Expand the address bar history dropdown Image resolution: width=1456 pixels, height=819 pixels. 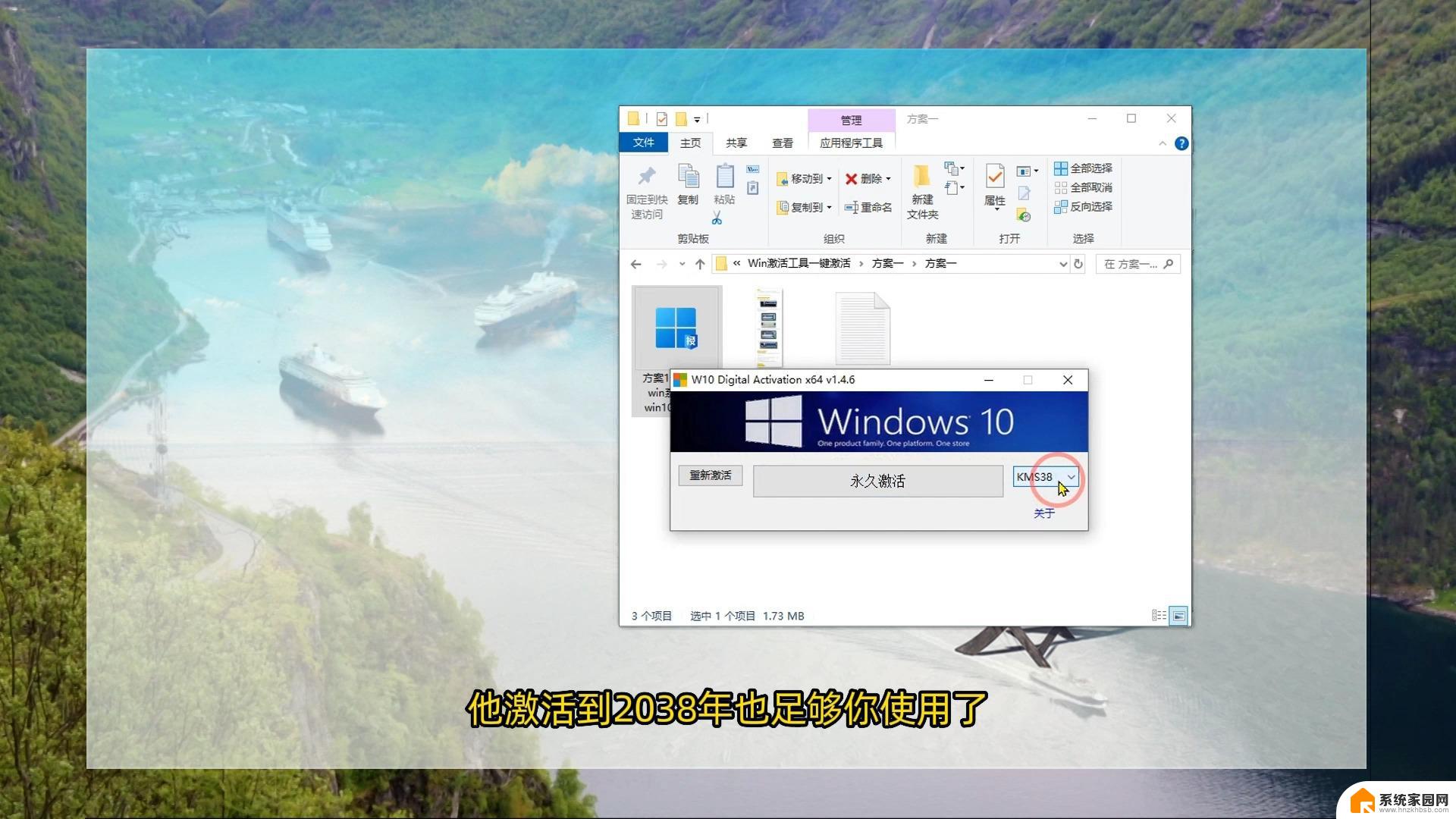tap(1062, 264)
